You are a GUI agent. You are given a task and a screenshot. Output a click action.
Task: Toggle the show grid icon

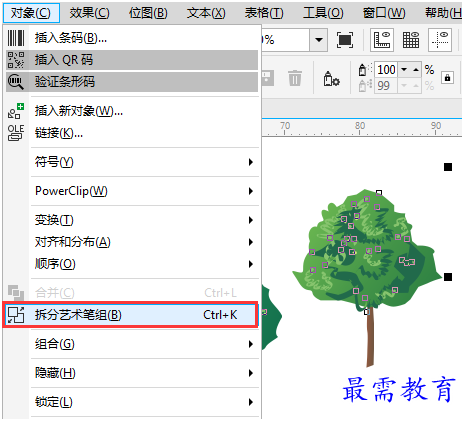click(411, 40)
